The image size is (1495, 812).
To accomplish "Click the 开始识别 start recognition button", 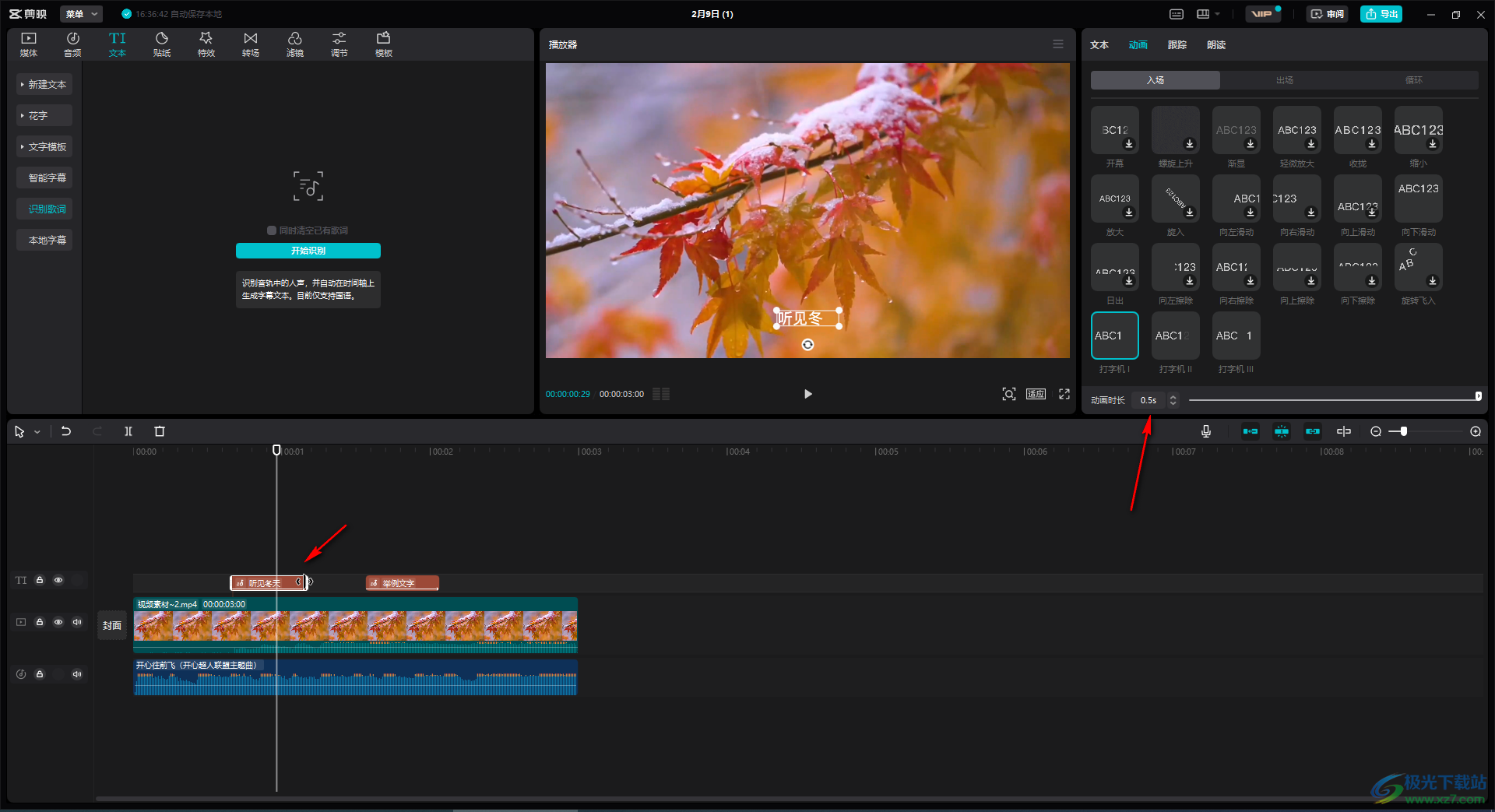I will pyautogui.click(x=308, y=251).
